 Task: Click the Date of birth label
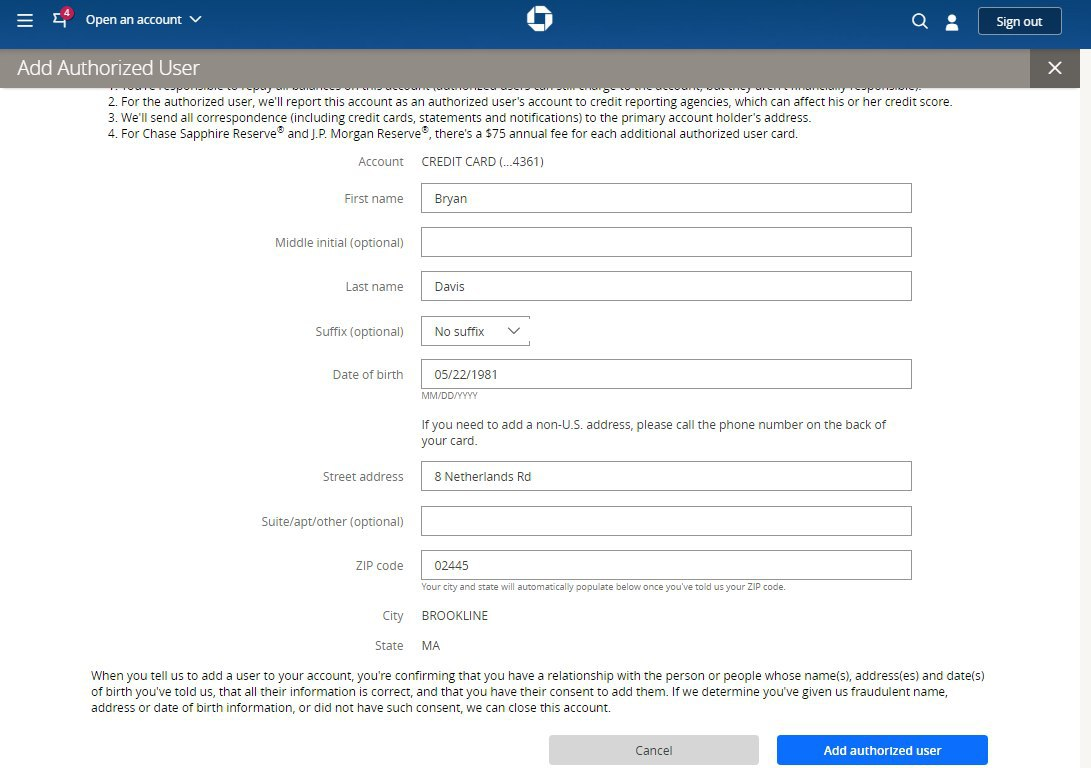(367, 374)
